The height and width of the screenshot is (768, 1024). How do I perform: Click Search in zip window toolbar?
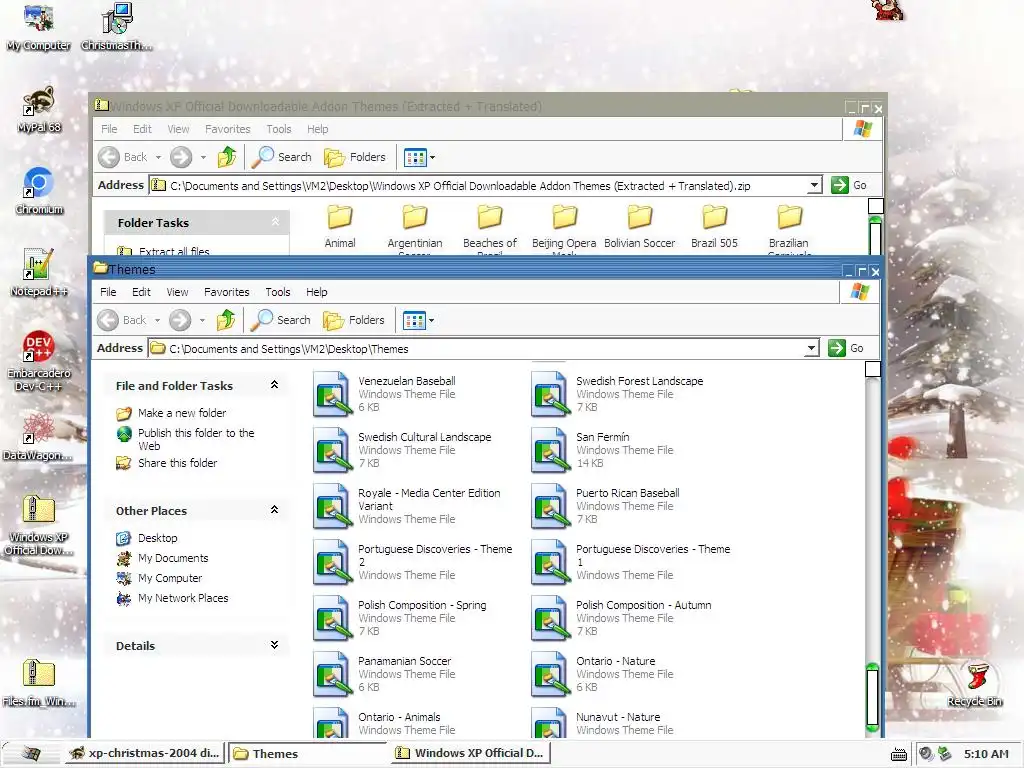point(283,157)
